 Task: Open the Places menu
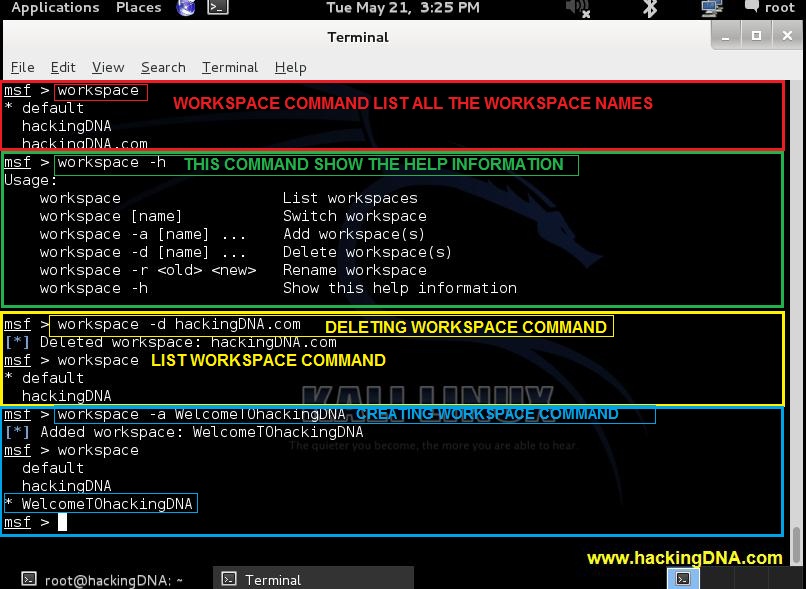click(x=137, y=8)
